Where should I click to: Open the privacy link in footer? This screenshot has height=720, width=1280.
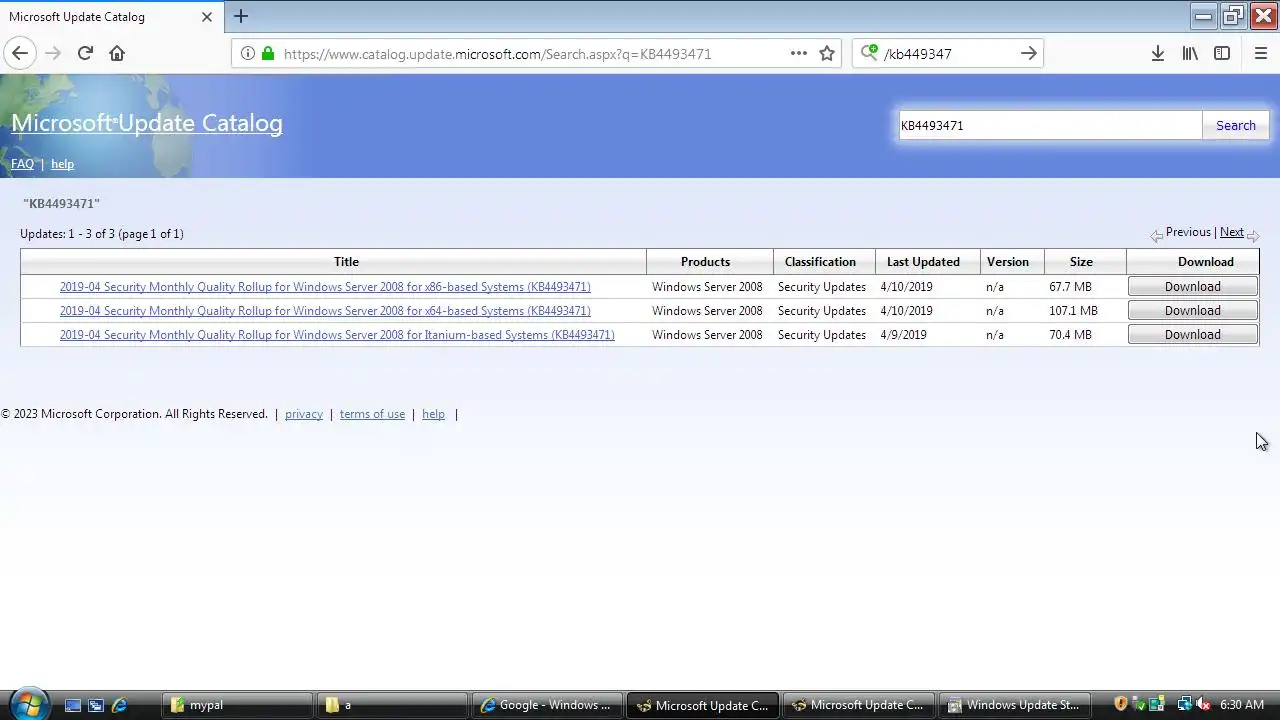tap(304, 414)
